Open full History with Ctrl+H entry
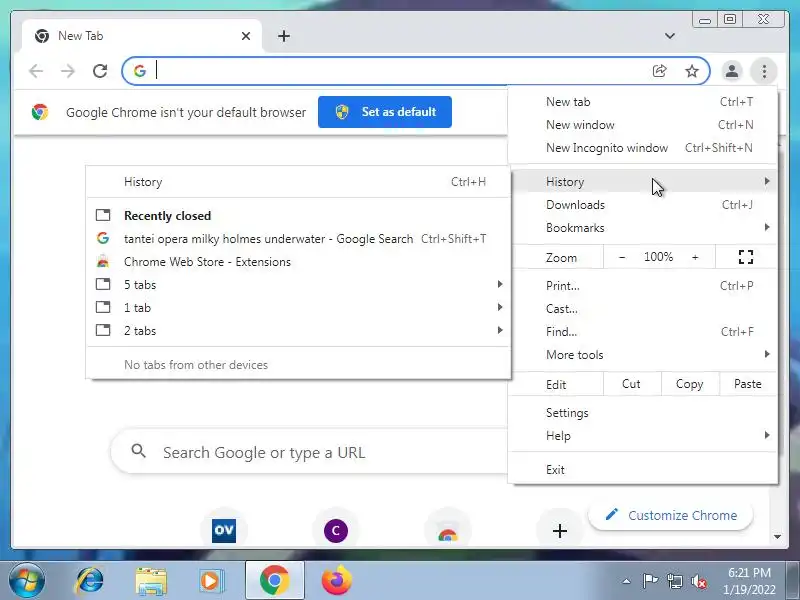800x600 pixels. pyautogui.click(x=298, y=182)
